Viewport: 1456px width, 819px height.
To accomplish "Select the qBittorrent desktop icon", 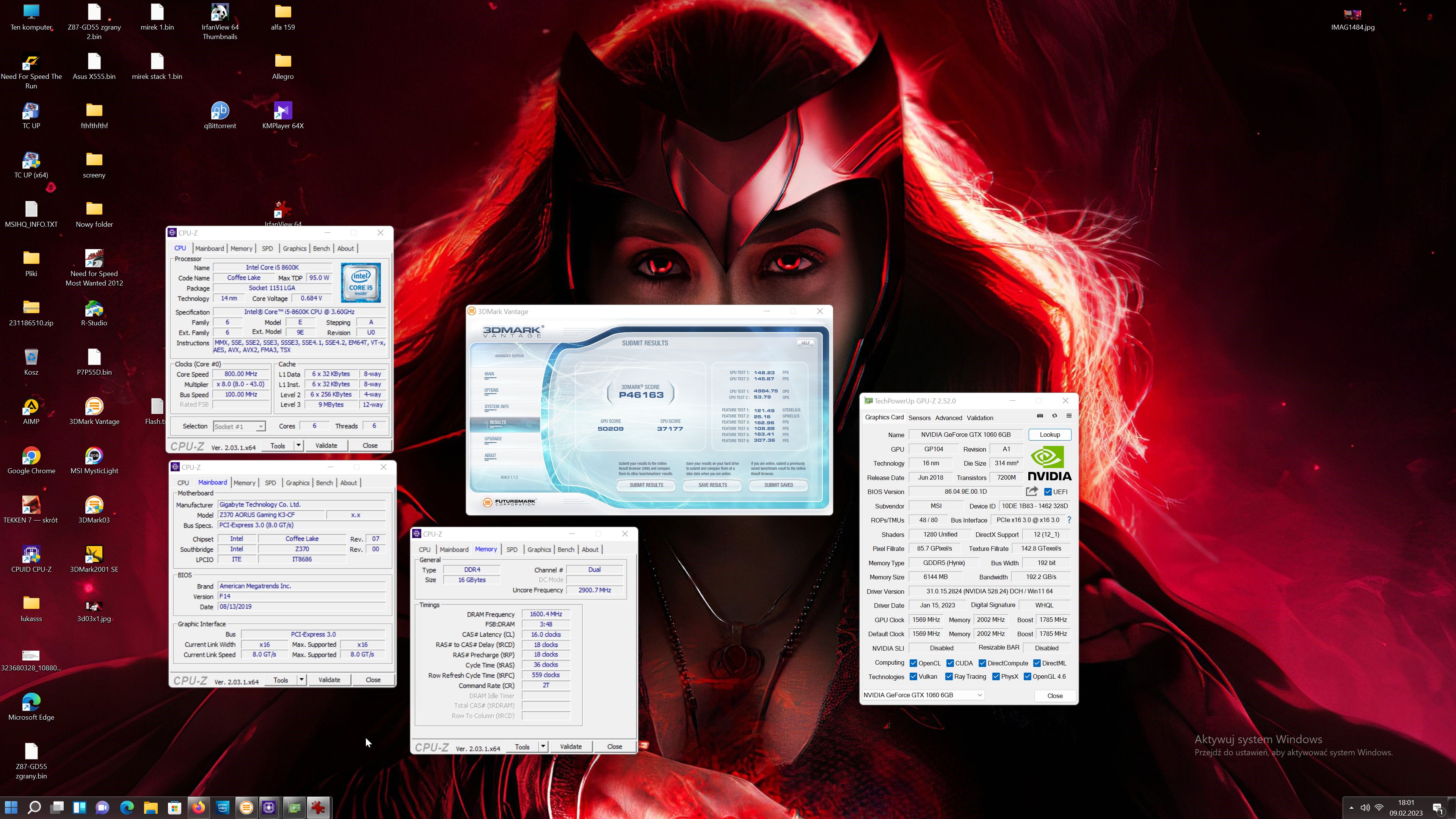I will coord(220,115).
